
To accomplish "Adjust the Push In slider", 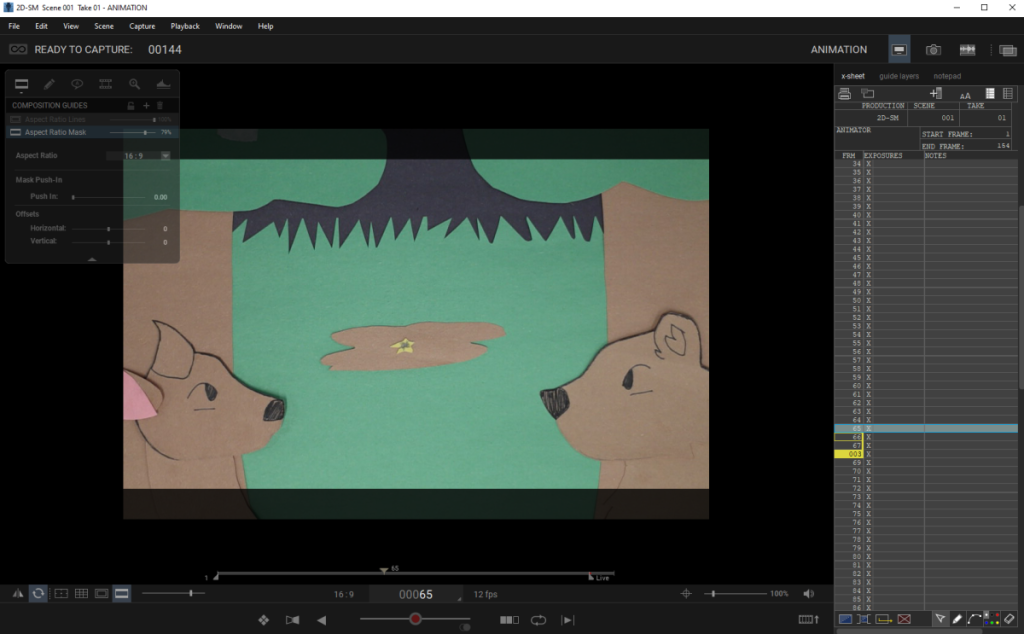I will click(108, 197).
